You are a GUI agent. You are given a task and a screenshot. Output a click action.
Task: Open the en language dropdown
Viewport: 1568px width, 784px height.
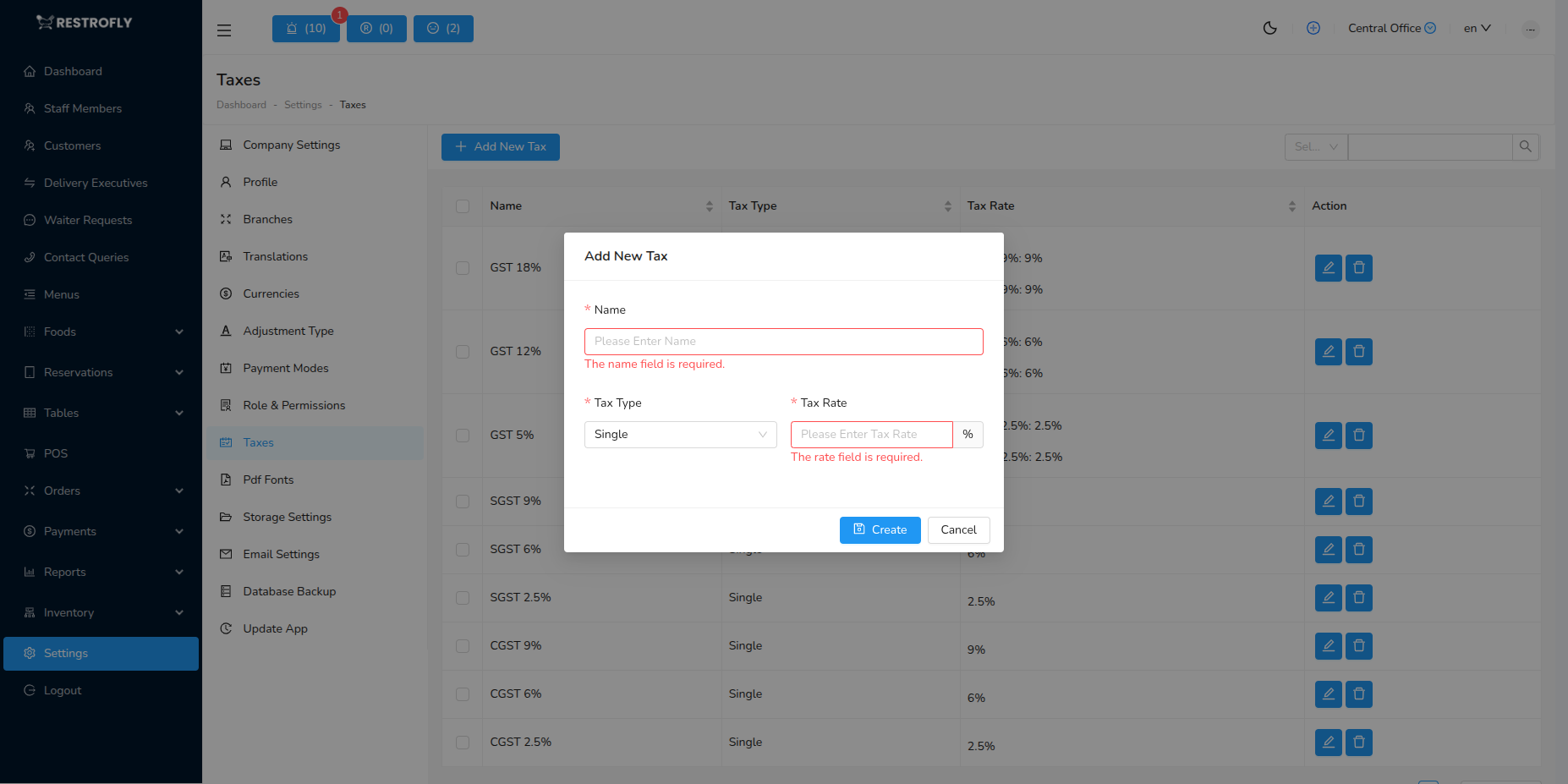point(1477,28)
